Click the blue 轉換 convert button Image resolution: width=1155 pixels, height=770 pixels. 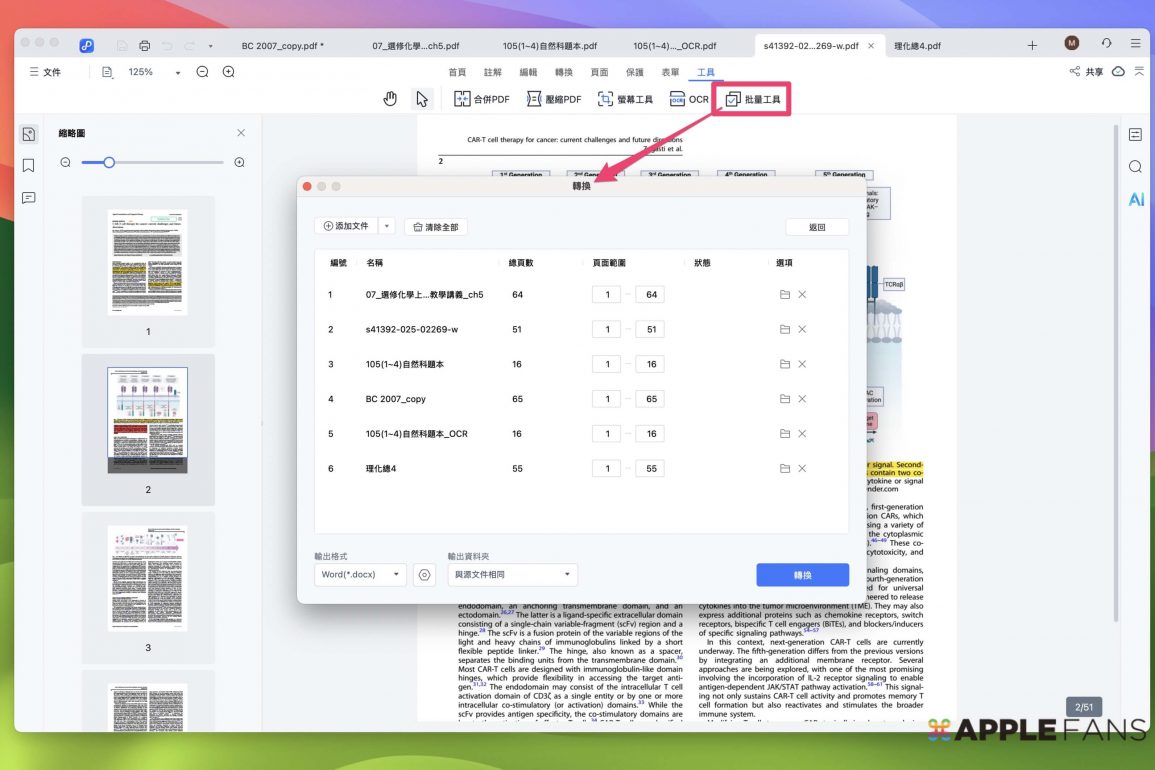tap(802, 575)
